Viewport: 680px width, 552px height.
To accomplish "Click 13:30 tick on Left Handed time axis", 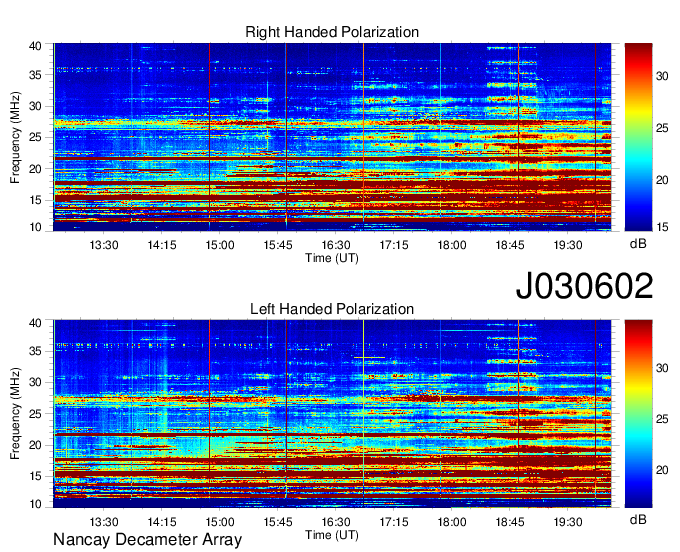I will tap(104, 522).
